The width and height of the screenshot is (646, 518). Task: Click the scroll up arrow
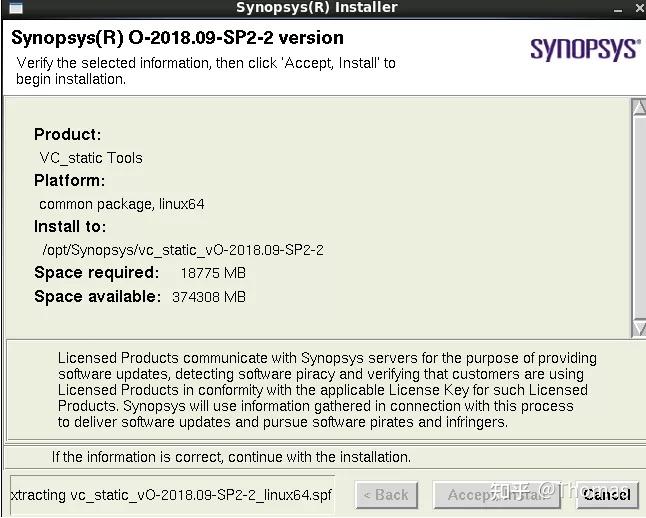coord(639,107)
